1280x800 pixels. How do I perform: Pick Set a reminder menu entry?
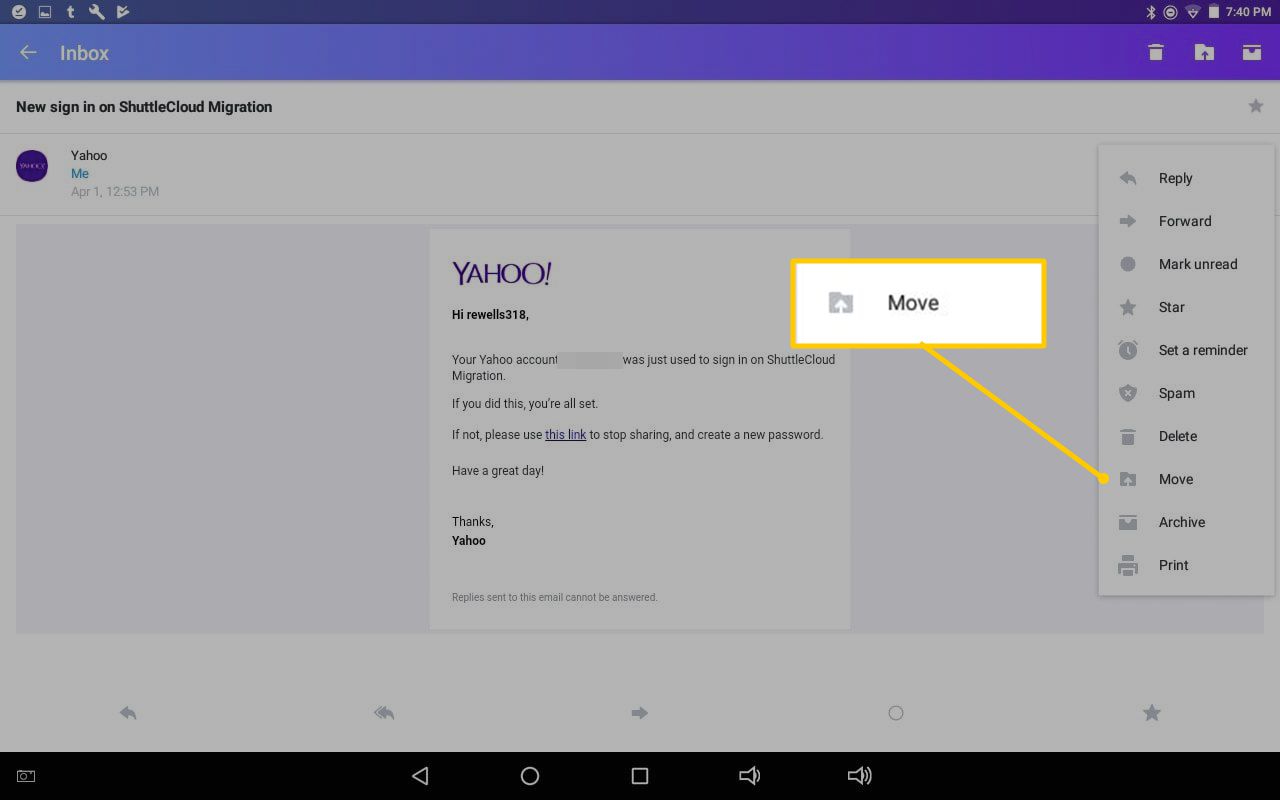click(1186, 350)
